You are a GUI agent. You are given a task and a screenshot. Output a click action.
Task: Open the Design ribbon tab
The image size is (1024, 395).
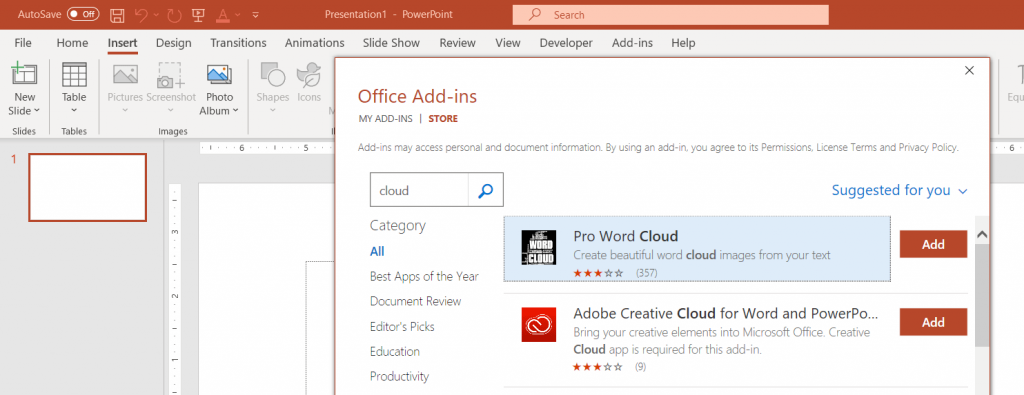point(174,43)
